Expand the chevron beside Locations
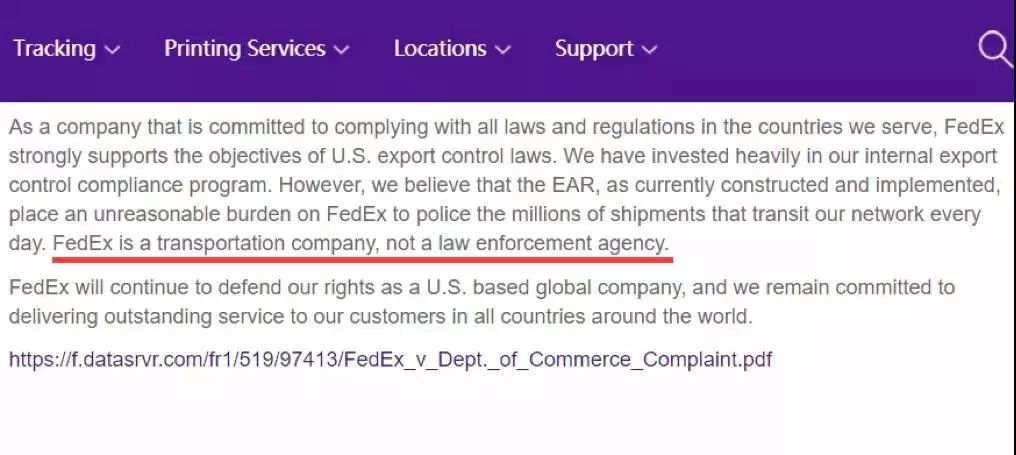Screen dimensions: 1016x455 (503, 50)
